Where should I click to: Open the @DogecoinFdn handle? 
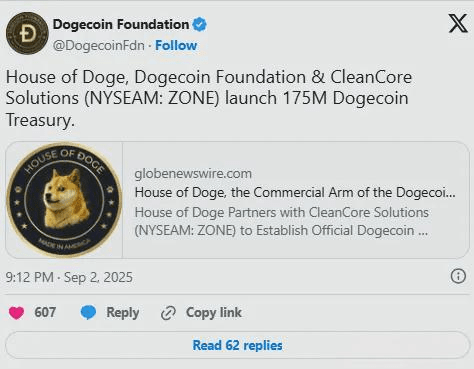tap(99, 45)
